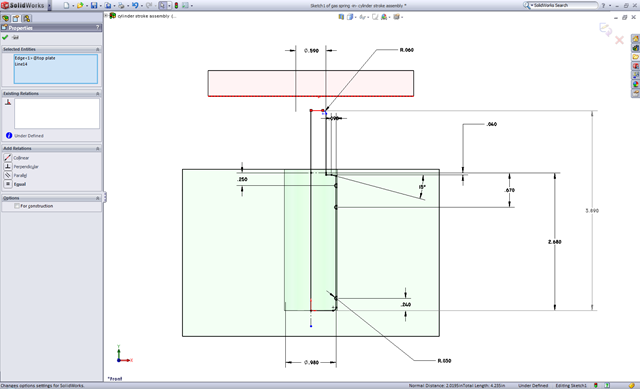Add an Equal relation
The width and height of the screenshot is (640, 389).
(15, 184)
